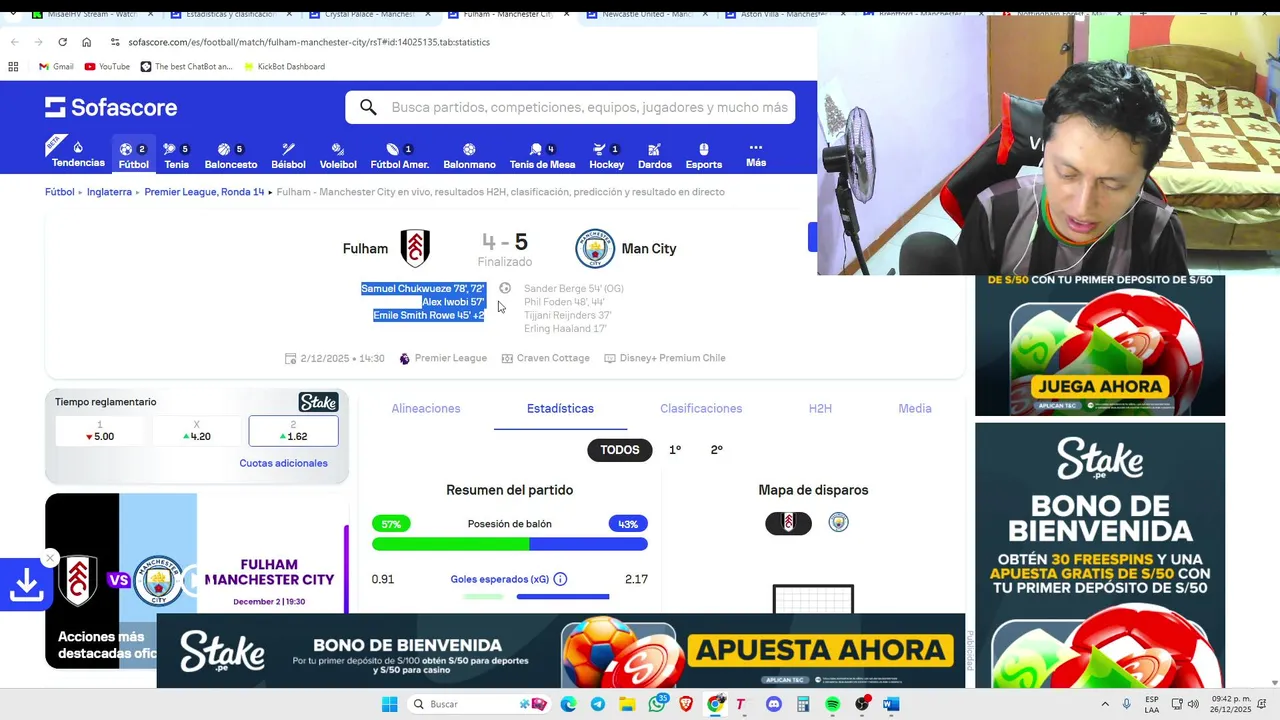Switch to the Clasificaciones tab
This screenshot has height=720, width=1280.
pyautogui.click(x=701, y=408)
